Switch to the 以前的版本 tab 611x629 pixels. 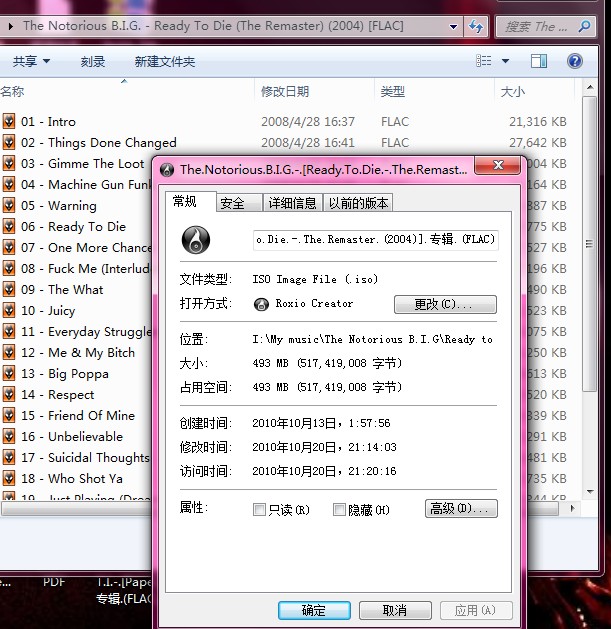pyautogui.click(x=358, y=203)
